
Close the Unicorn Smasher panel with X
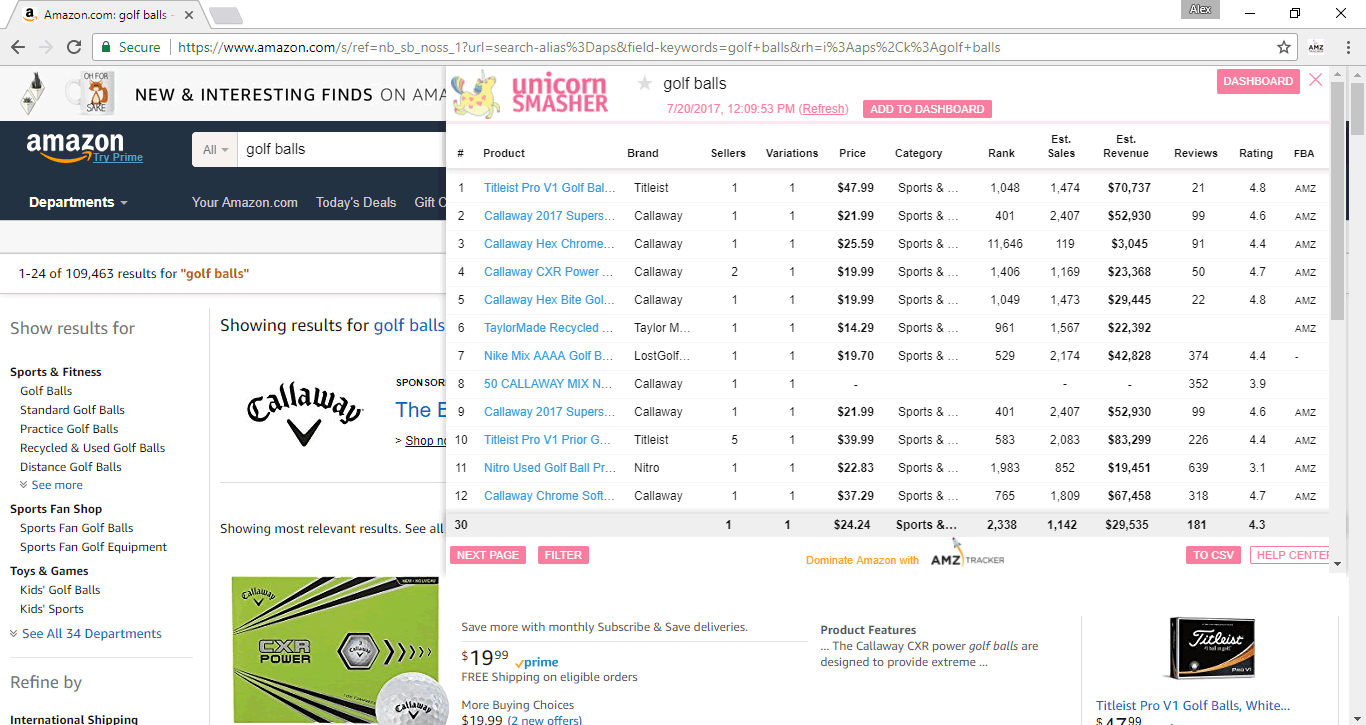(x=1316, y=80)
